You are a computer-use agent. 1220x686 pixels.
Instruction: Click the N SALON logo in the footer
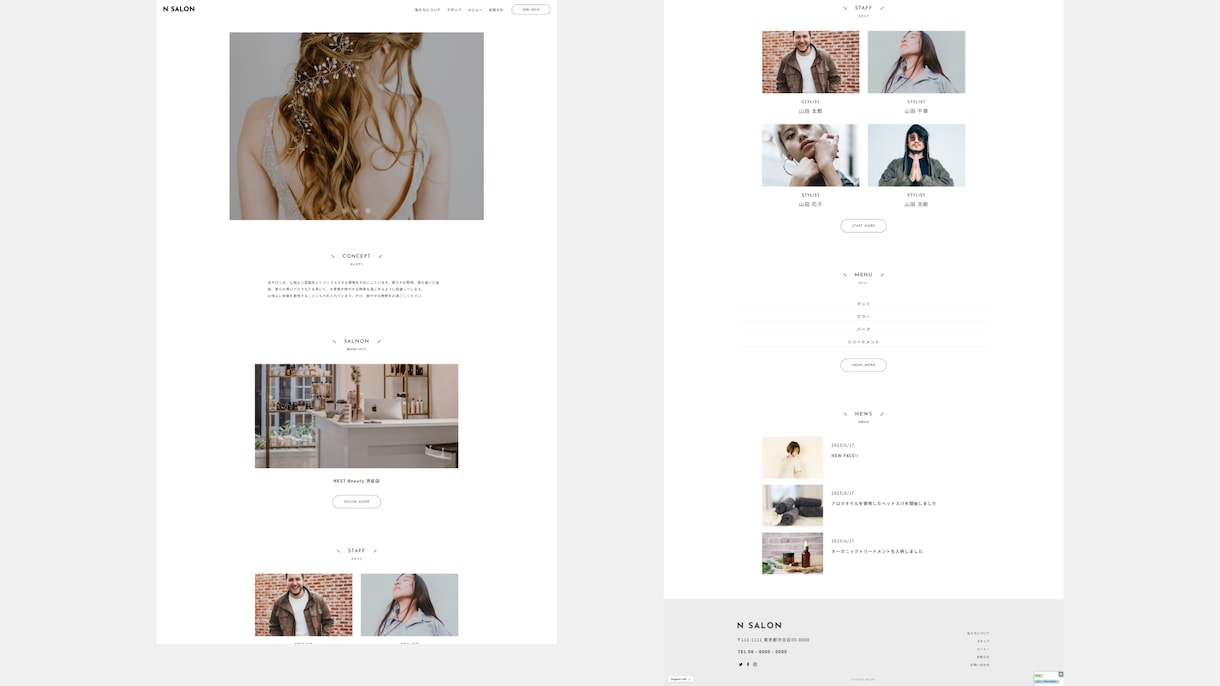tap(760, 625)
